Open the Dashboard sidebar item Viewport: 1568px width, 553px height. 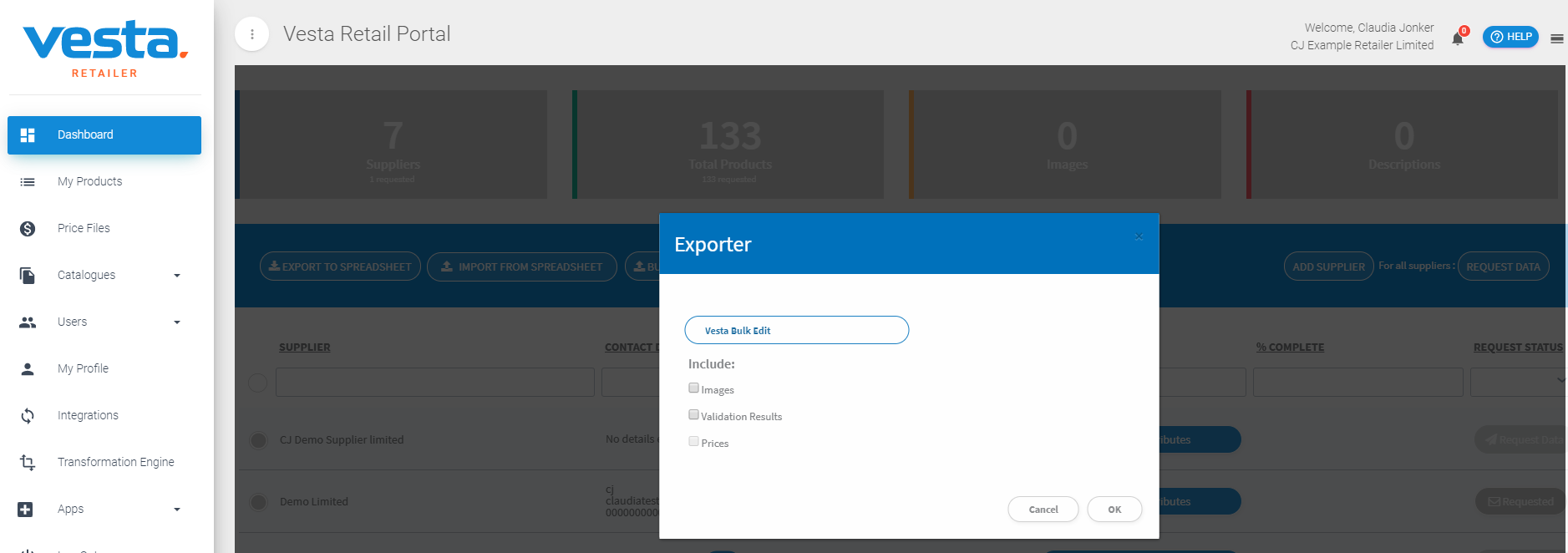pyautogui.click(x=104, y=134)
